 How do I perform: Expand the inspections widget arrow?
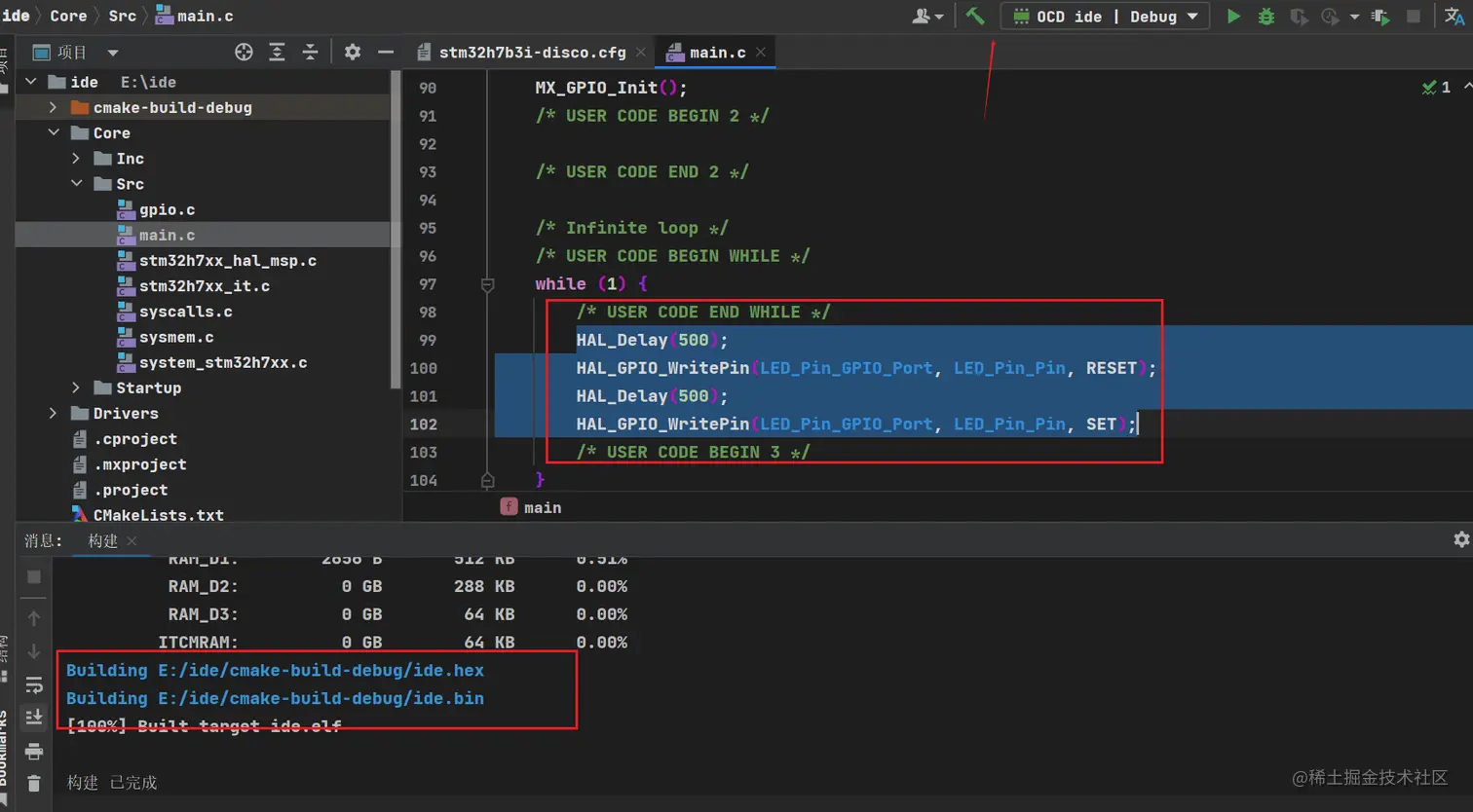(x=1467, y=88)
